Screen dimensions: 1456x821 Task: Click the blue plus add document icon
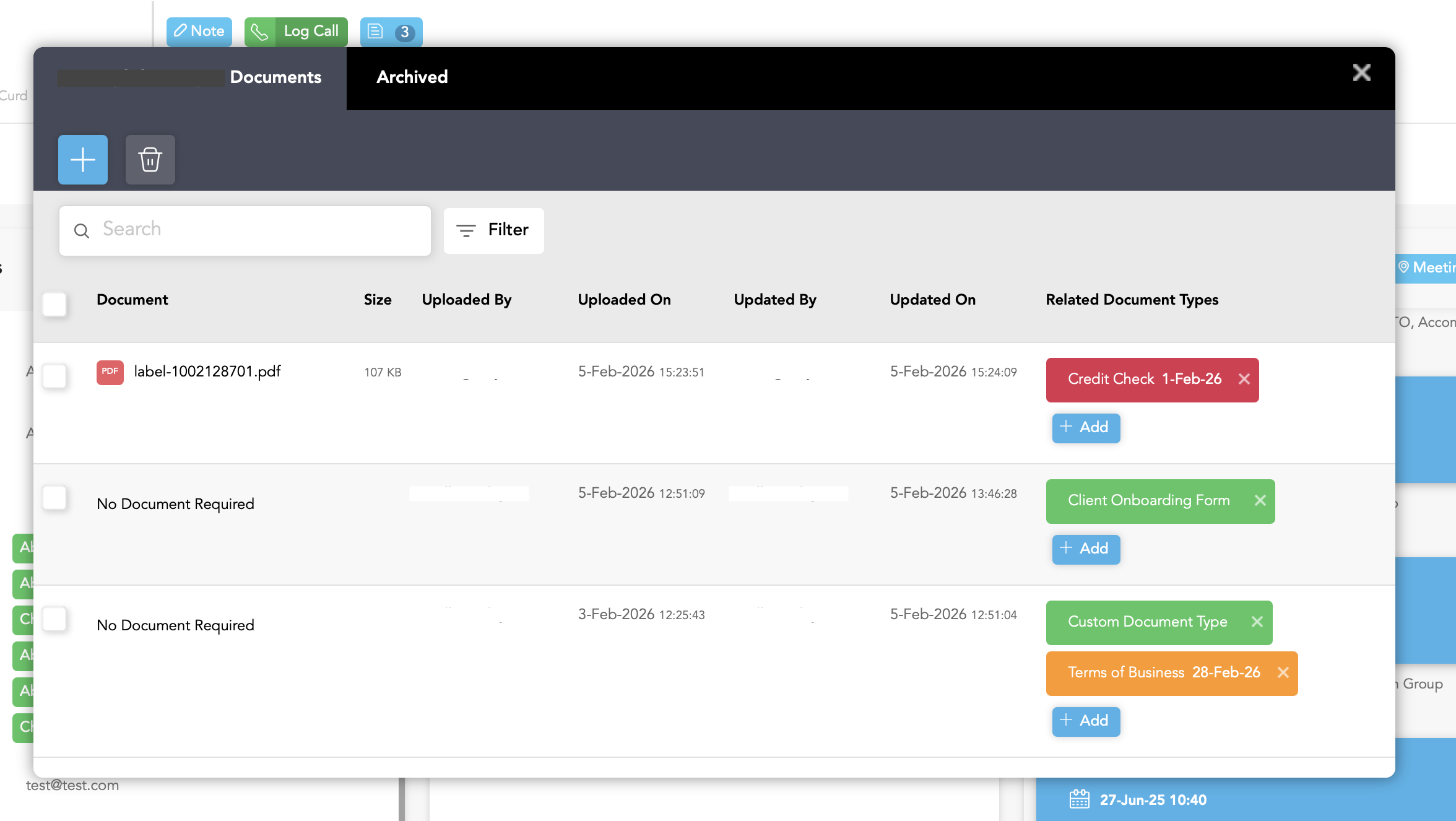pos(82,160)
